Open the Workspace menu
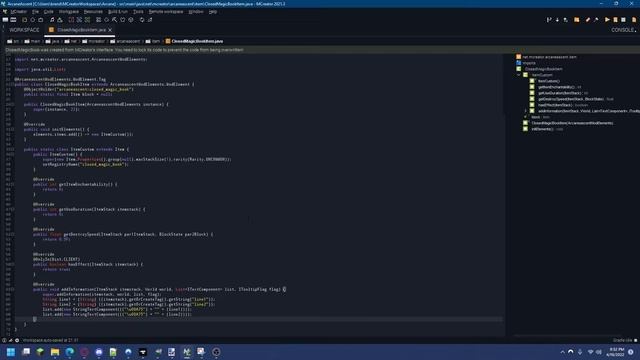 69,12
